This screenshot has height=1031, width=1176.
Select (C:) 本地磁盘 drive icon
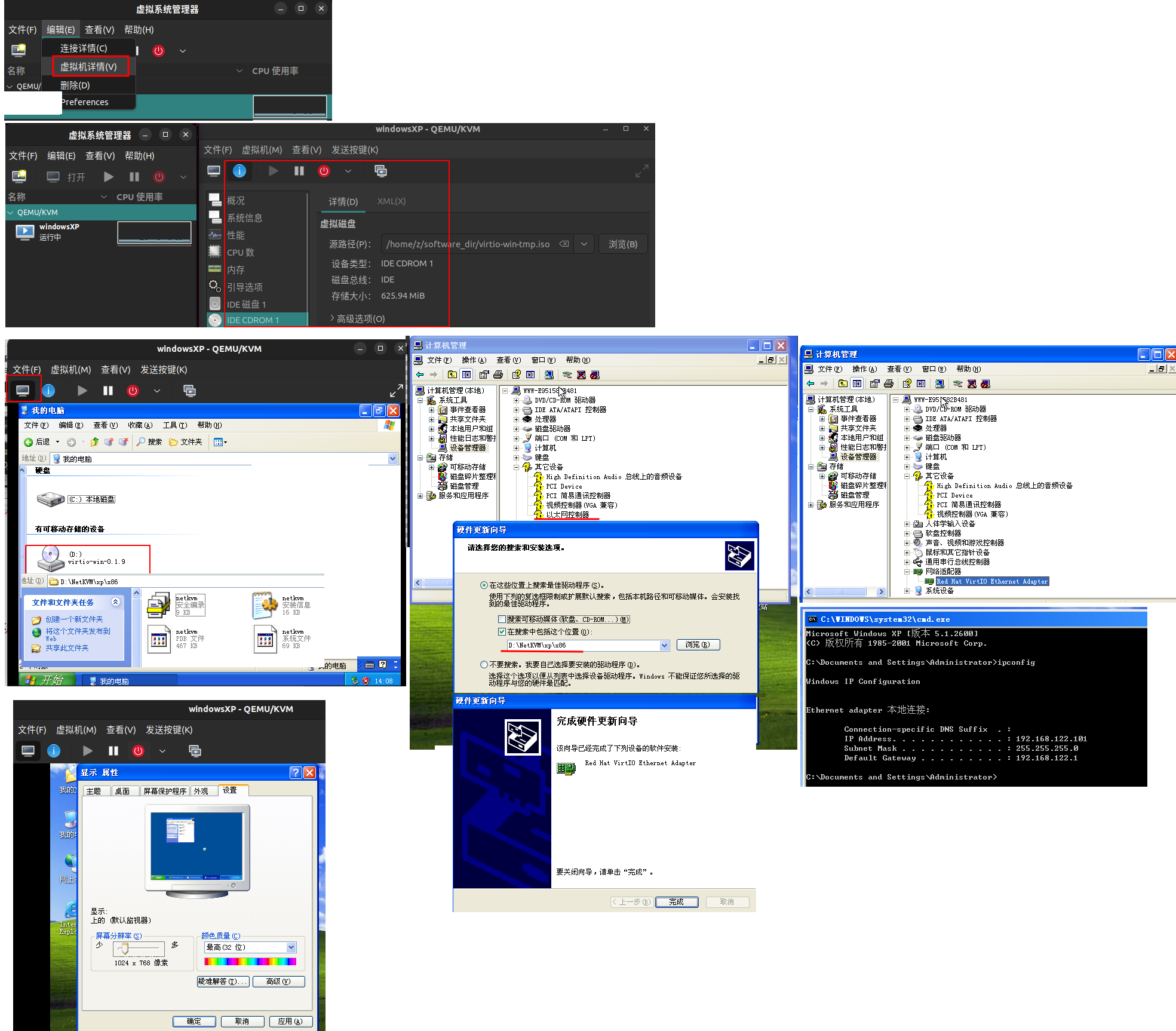(x=50, y=499)
